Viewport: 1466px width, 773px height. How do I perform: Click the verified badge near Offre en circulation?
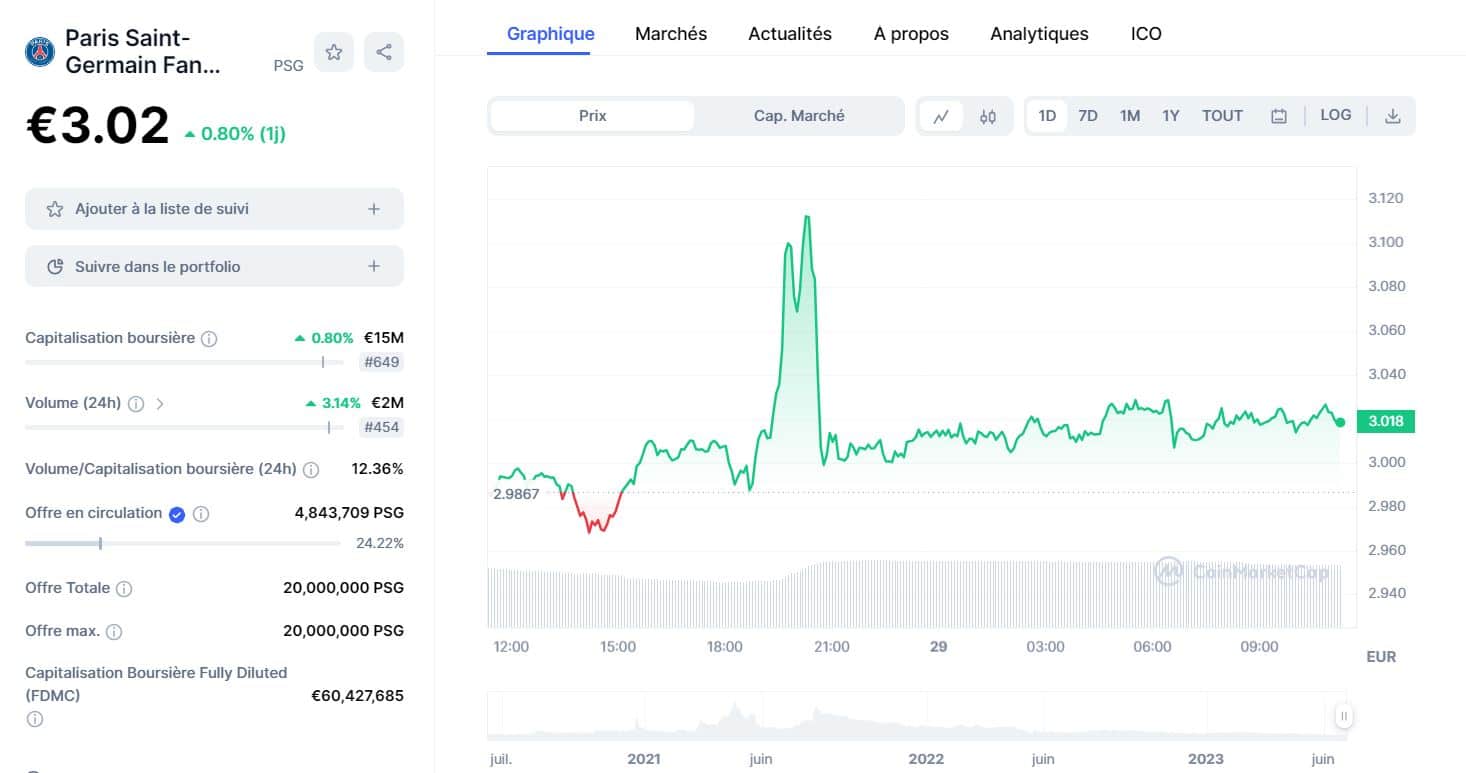click(177, 514)
